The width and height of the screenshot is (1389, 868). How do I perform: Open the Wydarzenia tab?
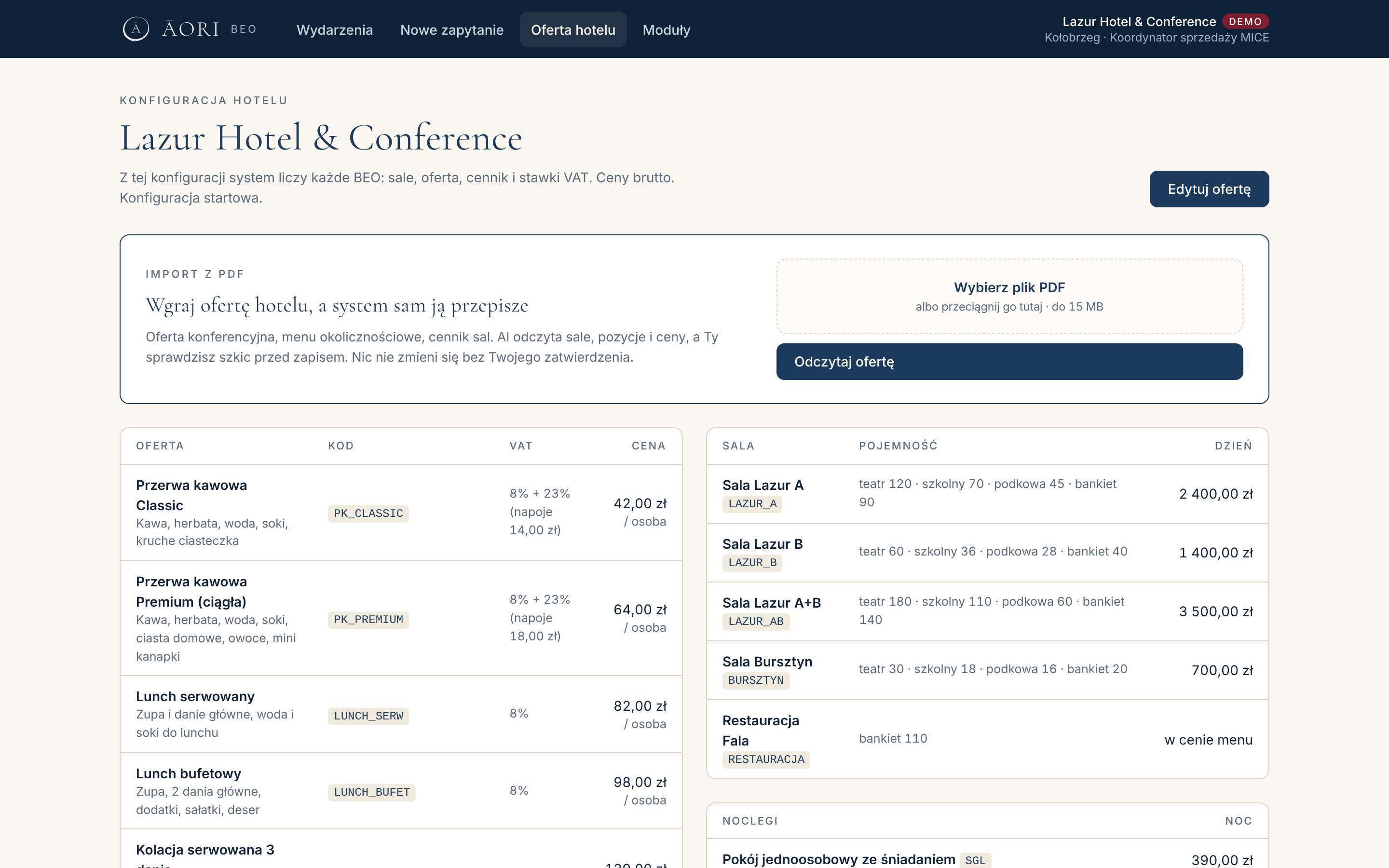[335, 30]
